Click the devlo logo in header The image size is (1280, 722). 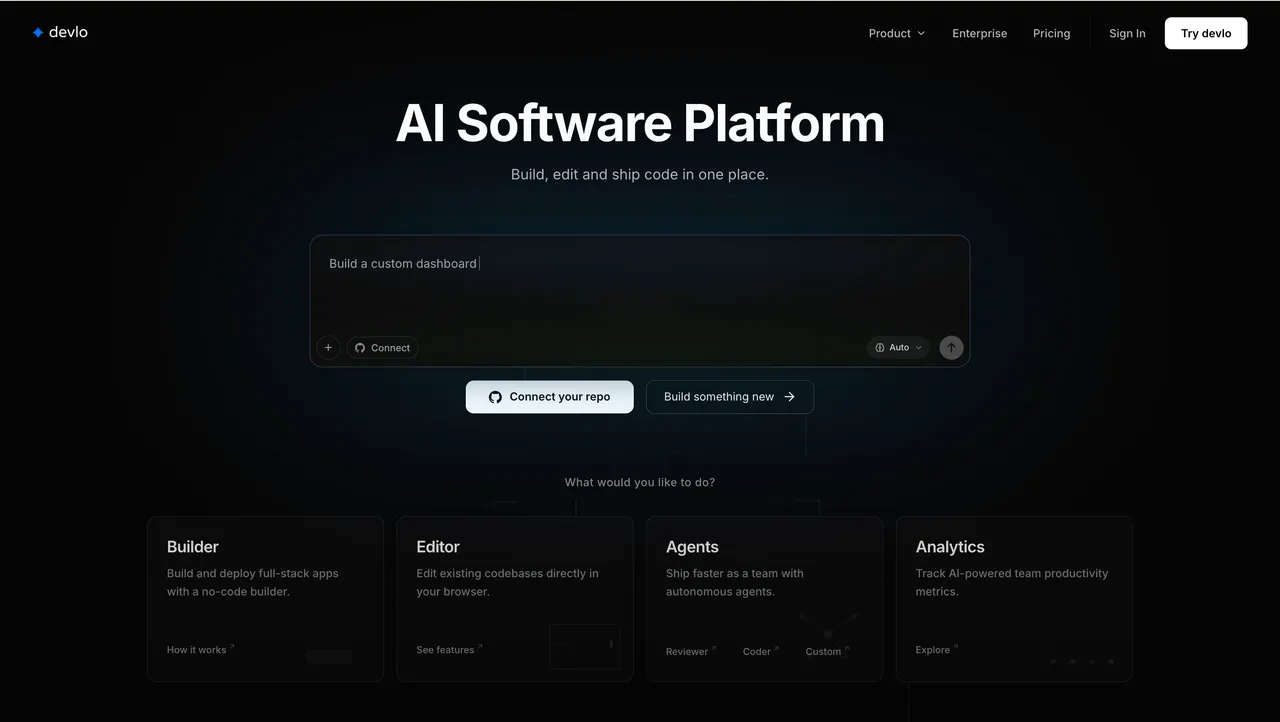click(x=60, y=32)
